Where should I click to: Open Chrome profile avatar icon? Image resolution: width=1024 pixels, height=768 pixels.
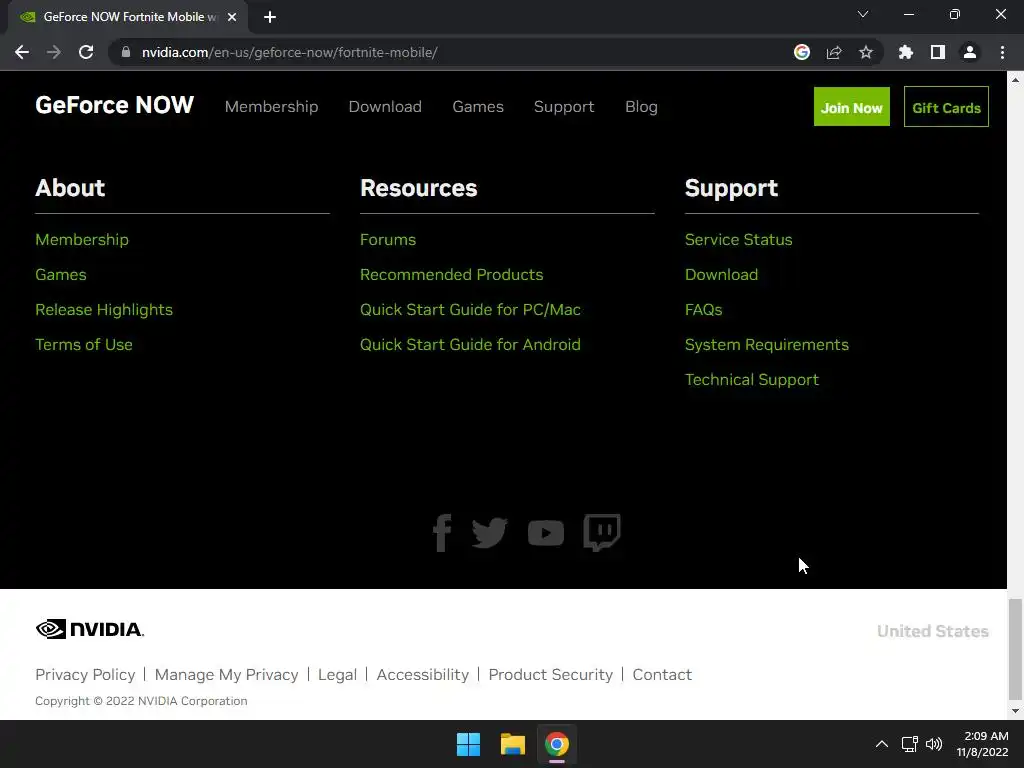(970, 52)
